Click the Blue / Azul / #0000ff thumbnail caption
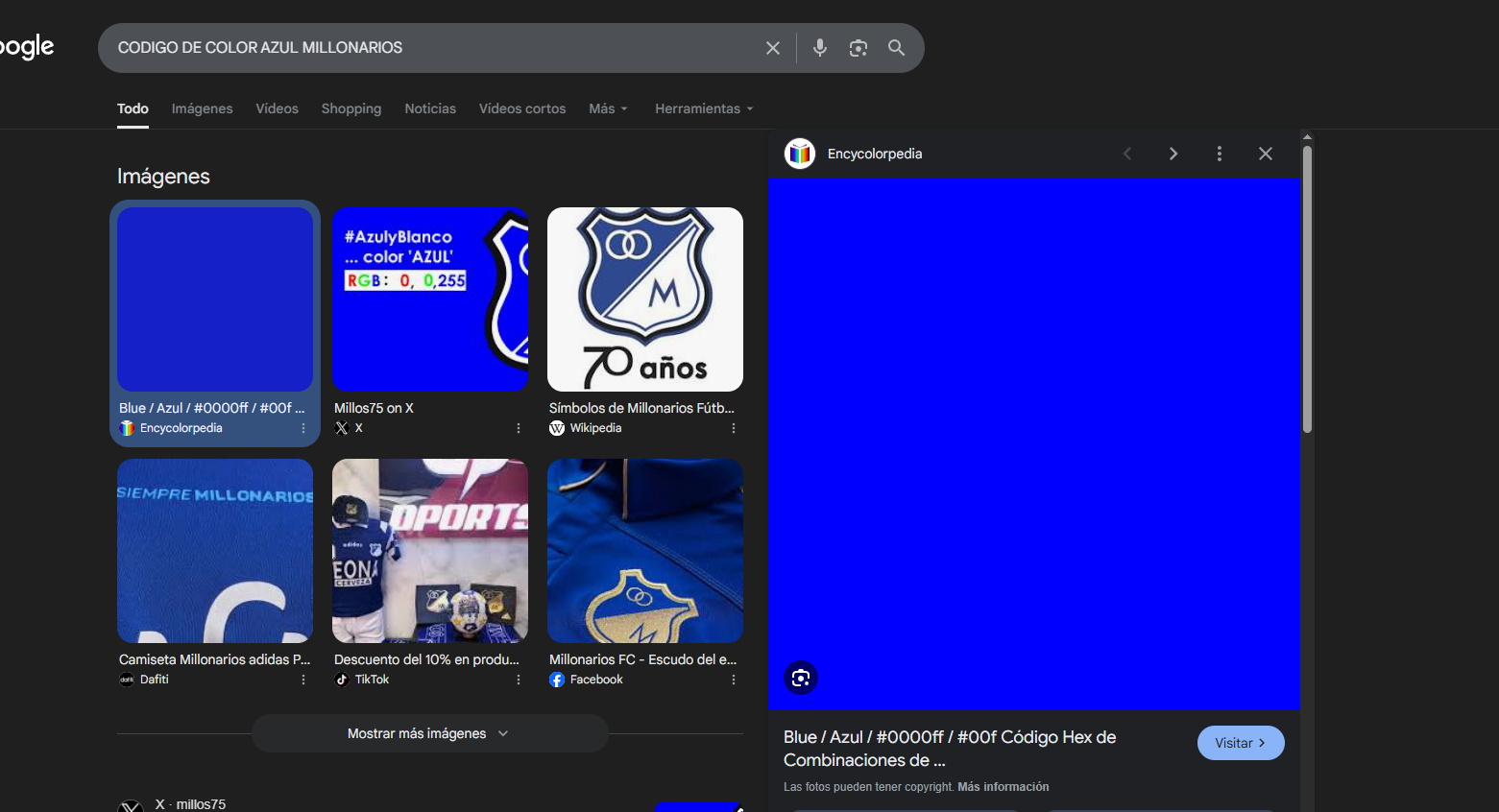The image size is (1499, 812). pyautogui.click(x=212, y=408)
